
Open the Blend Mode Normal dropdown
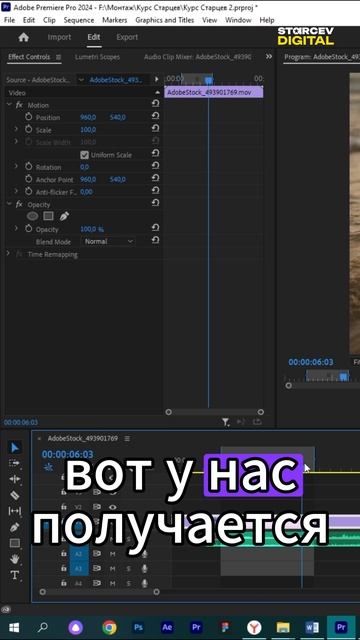click(x=108, y=241)
